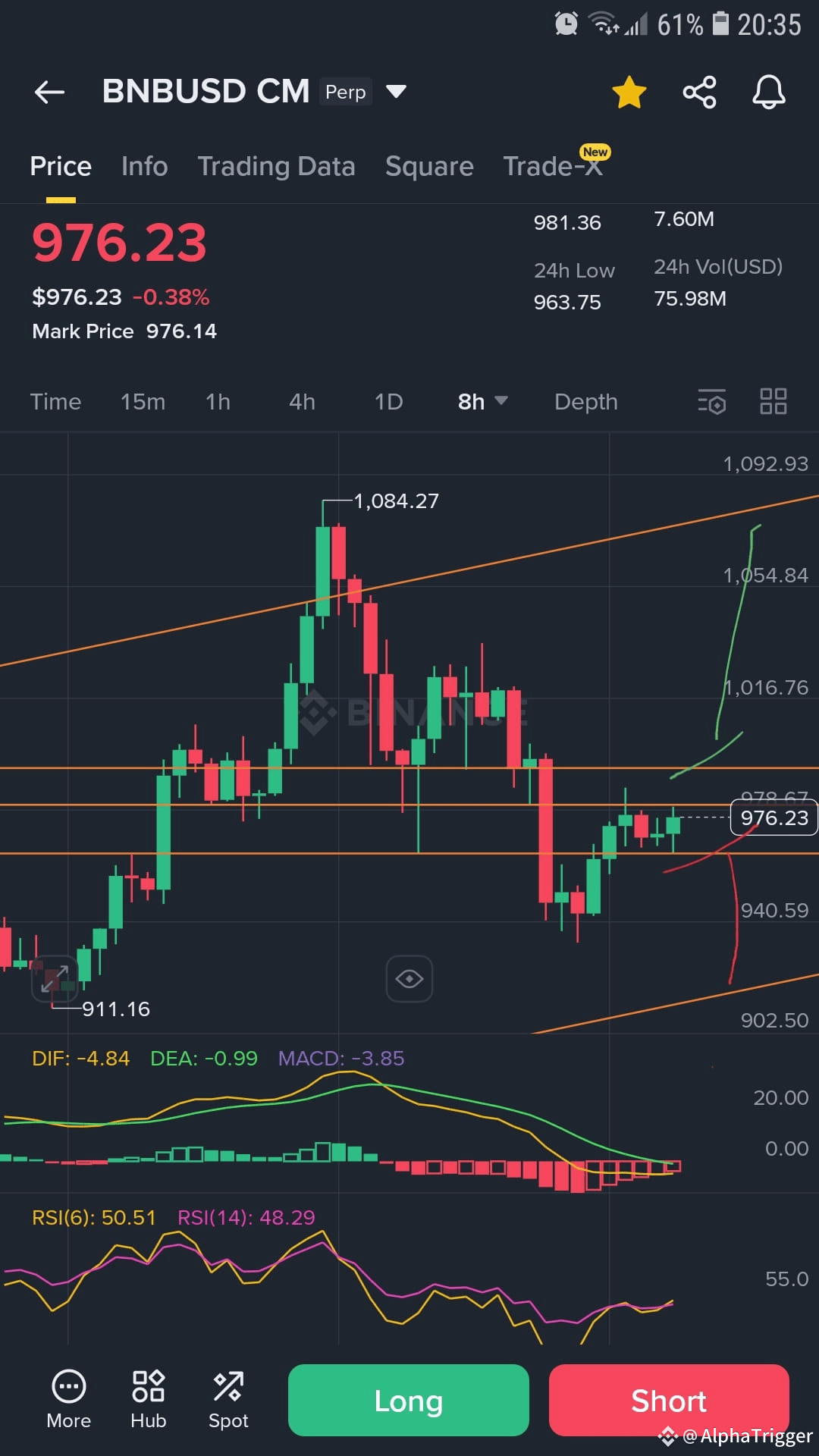Tap the alarm clock status bar icon
819x1456 pixels.
click(x=566, y=24)
